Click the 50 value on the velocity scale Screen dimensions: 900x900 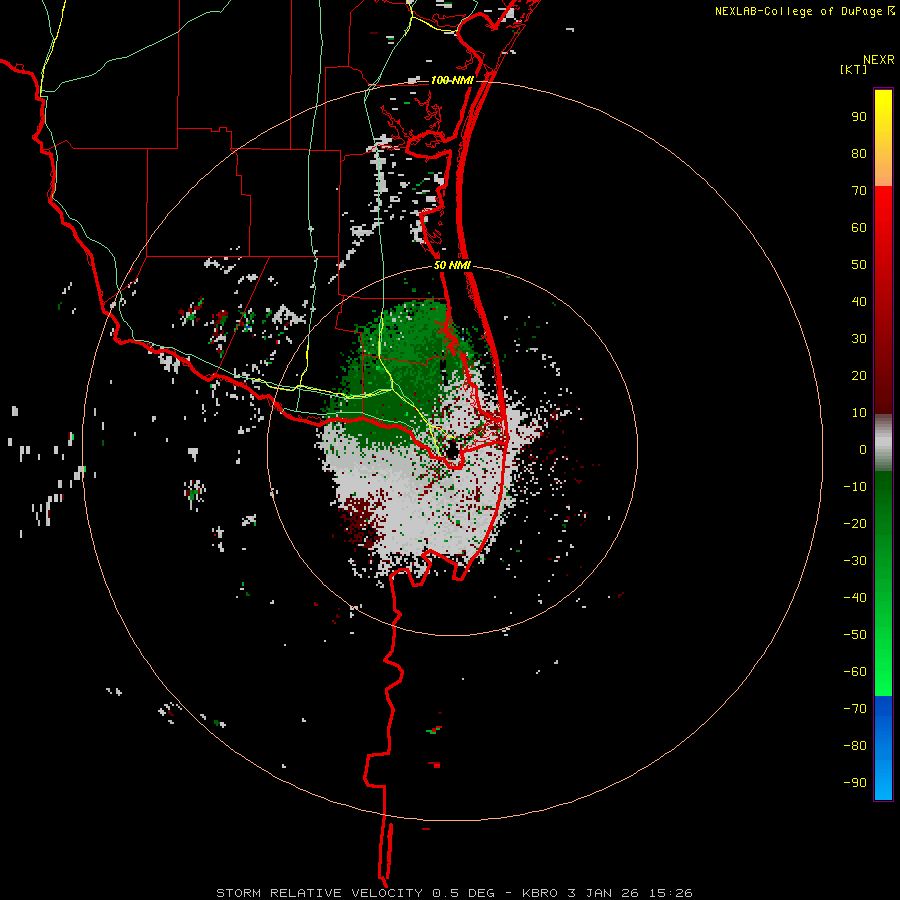(859, 265)
